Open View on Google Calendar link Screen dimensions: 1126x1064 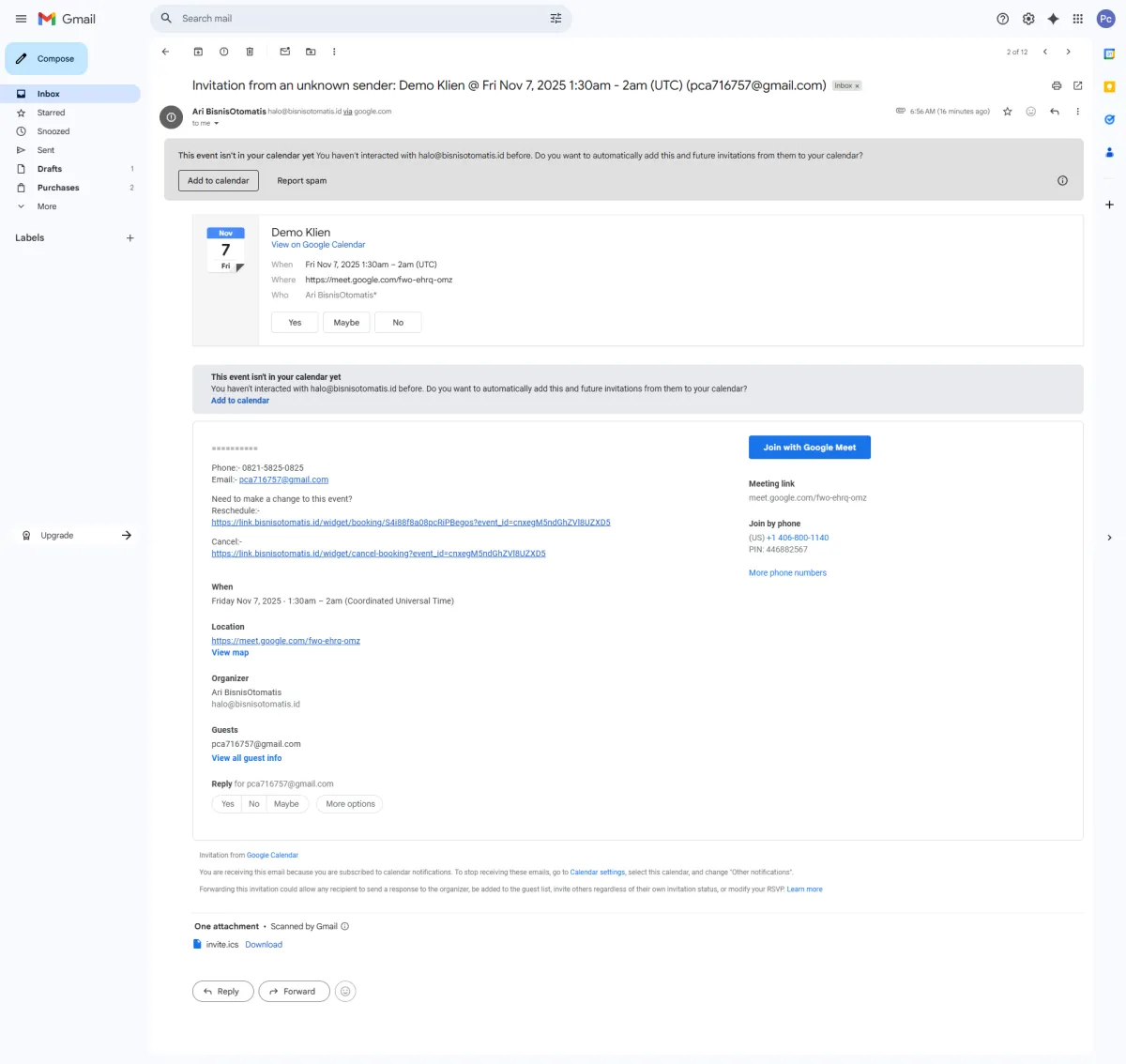click(x=318, y=245)
